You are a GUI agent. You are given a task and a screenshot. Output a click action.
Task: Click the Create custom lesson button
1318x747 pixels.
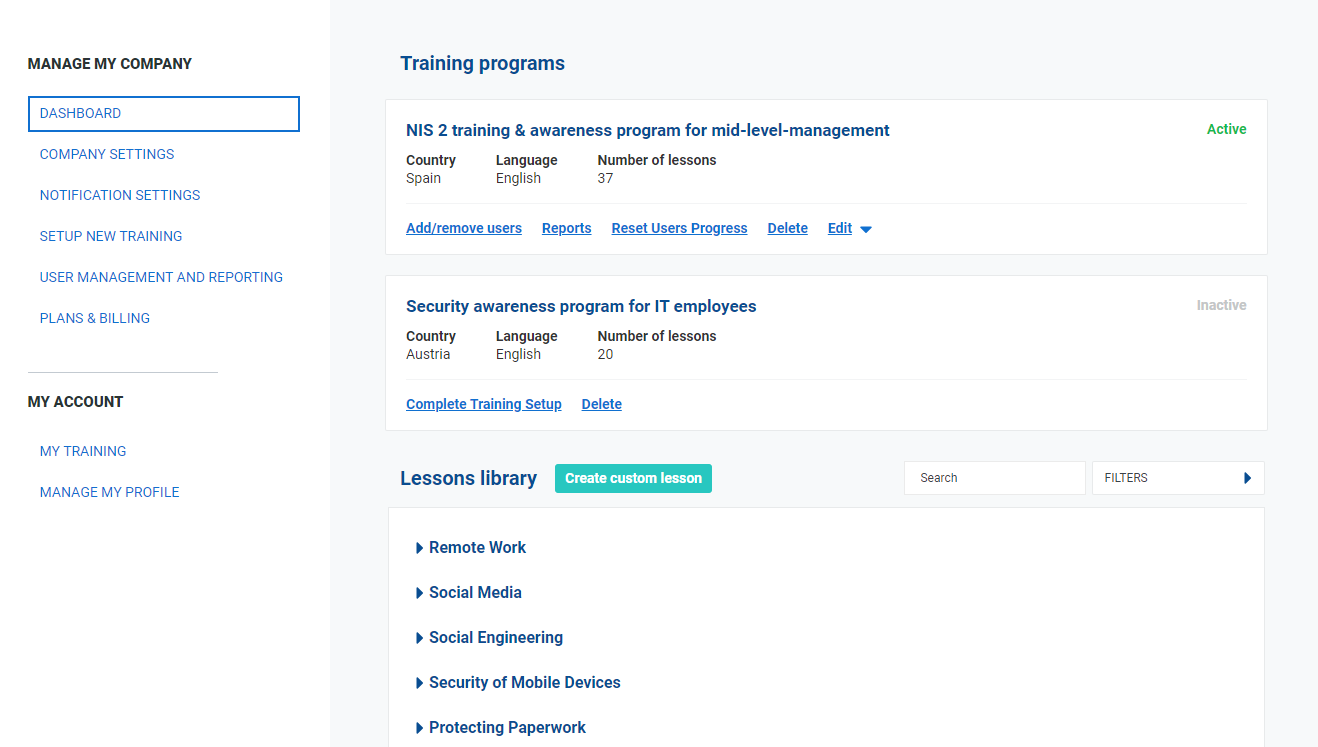(633, 478)
